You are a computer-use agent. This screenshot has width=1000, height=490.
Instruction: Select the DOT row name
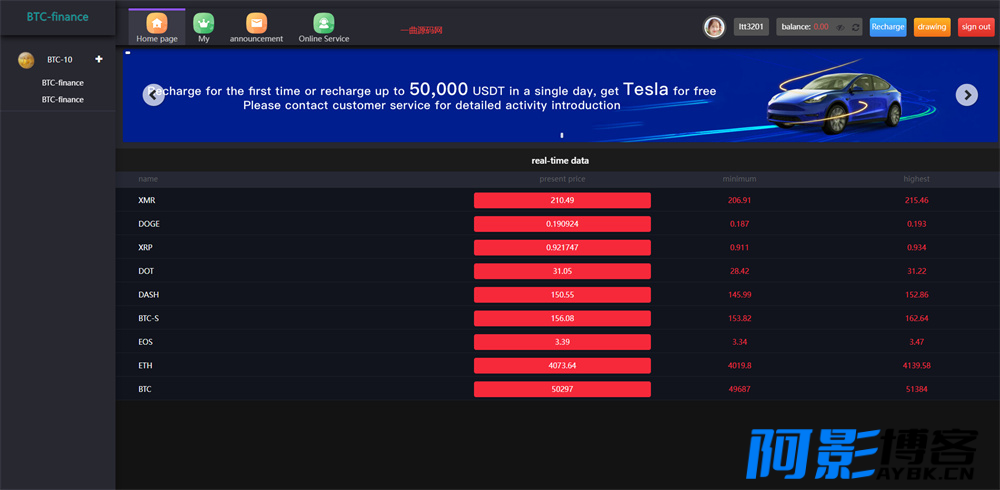(x=146, y=271)
